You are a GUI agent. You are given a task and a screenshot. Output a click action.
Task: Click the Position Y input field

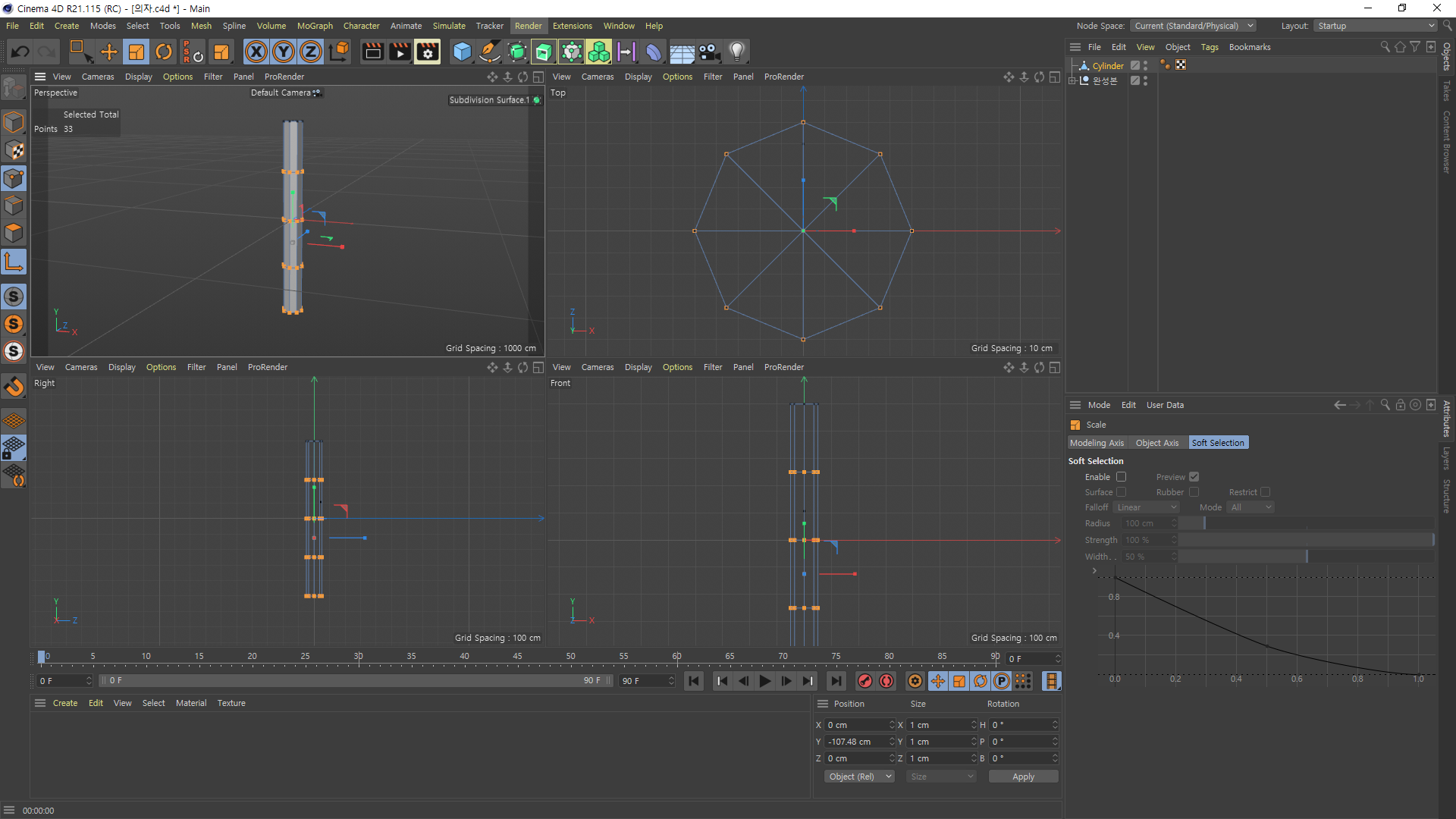pos(855,742)
